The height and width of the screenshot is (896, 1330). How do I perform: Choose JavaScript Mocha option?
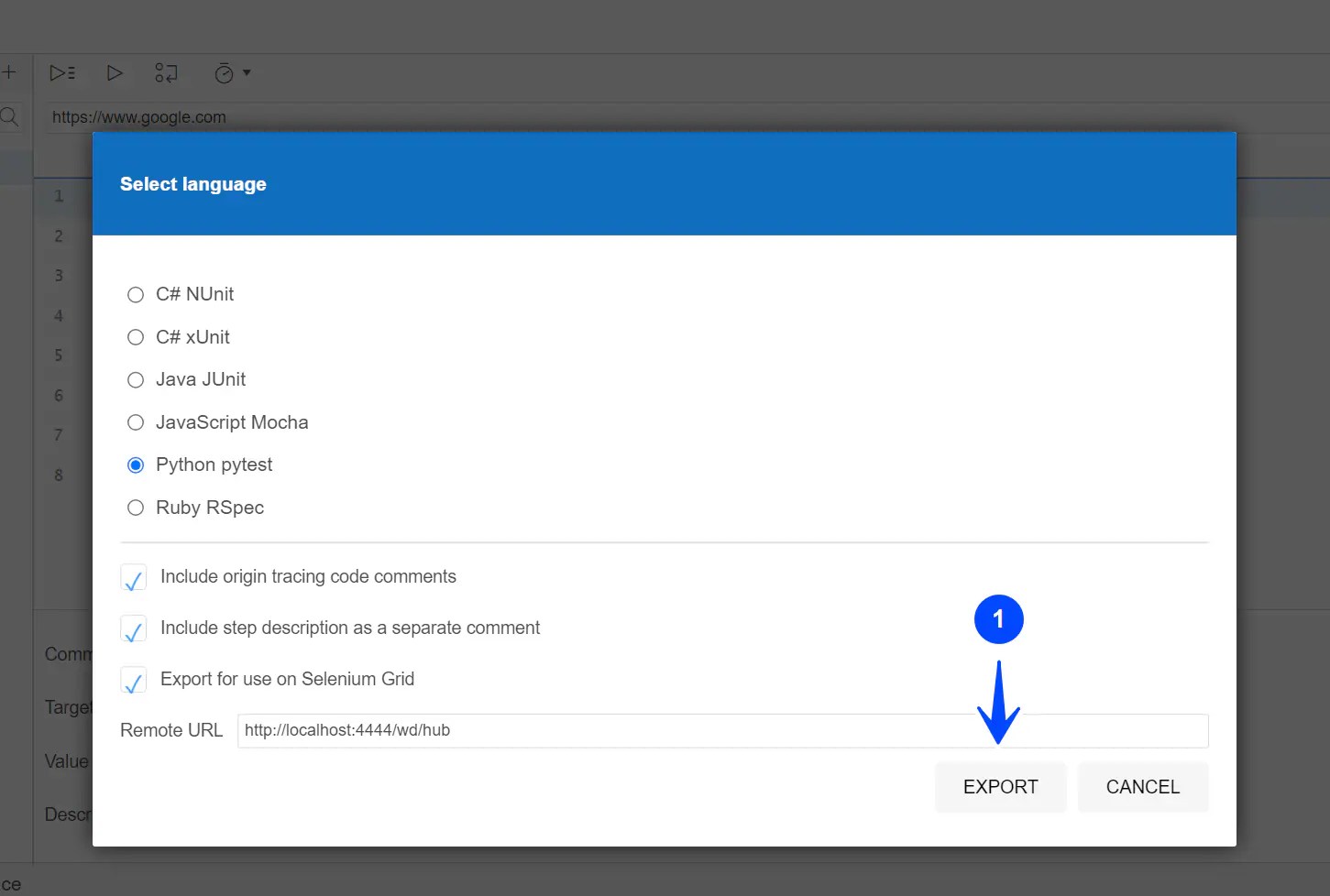pos(135,422)
